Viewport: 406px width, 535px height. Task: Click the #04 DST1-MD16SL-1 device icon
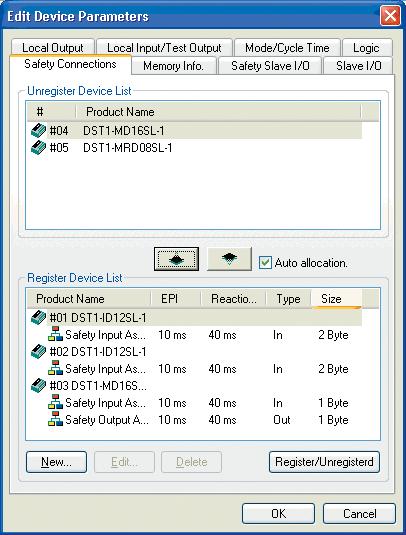coord(38,131)
